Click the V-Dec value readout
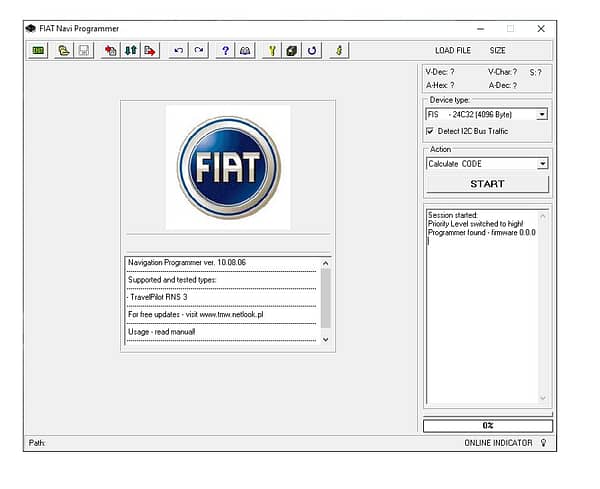Viewport: 600px width, 489px height. [x=440, y=72]
